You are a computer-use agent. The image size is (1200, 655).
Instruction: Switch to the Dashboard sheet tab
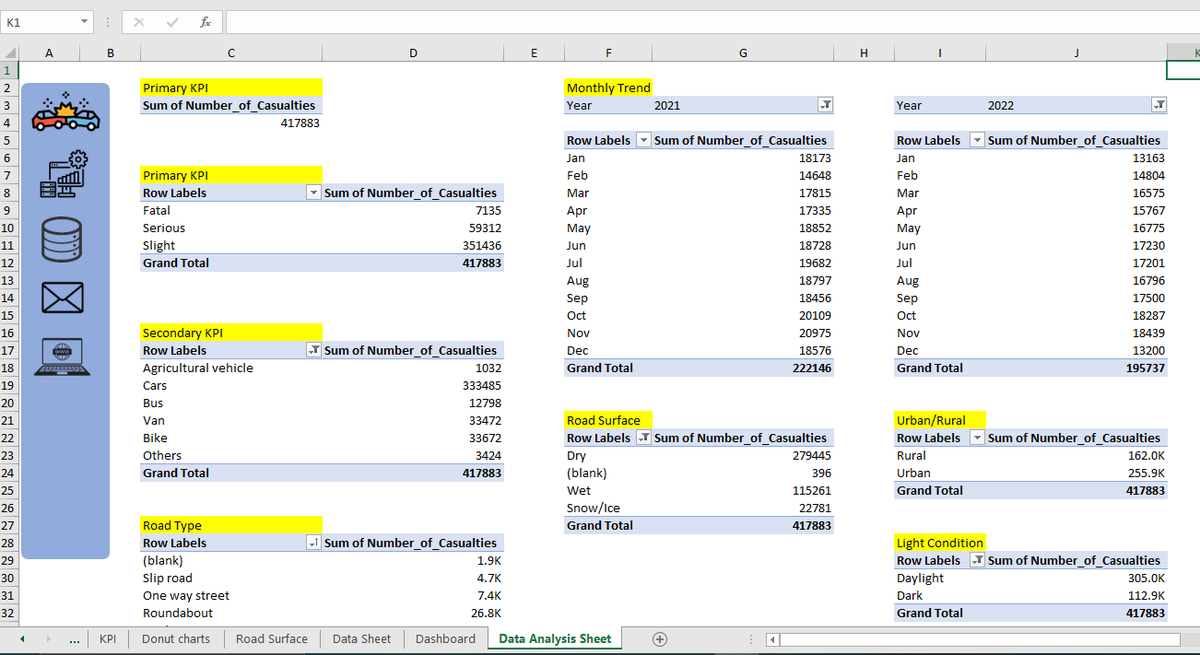[445, 639]
